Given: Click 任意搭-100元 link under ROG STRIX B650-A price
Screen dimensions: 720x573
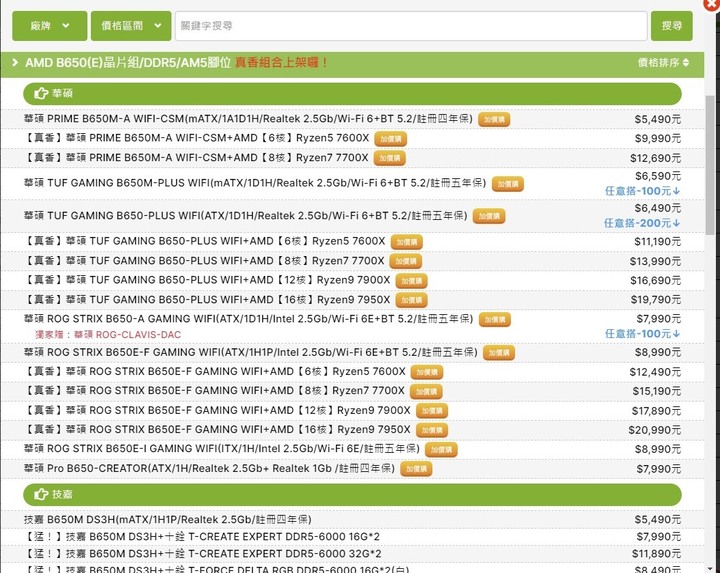Looking at the screenshot, I should [642, 334].
